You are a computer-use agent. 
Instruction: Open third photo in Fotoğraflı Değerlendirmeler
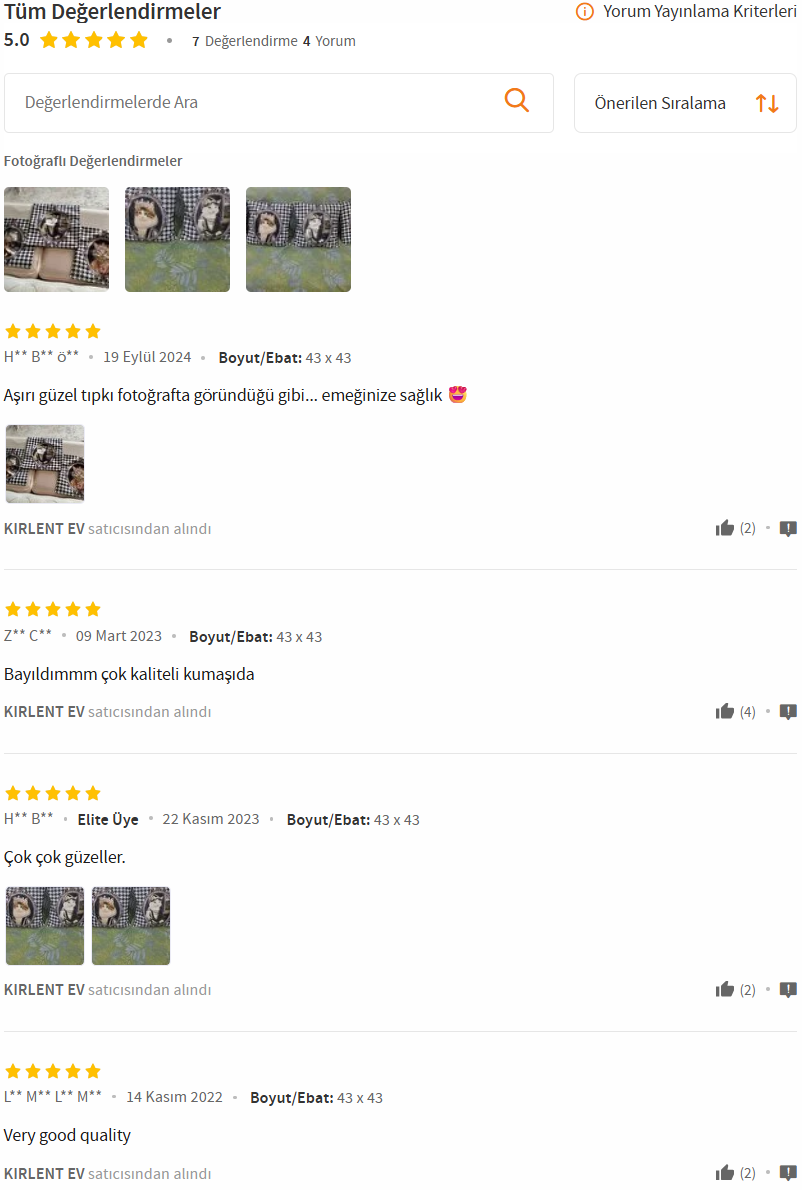(298, 239)
